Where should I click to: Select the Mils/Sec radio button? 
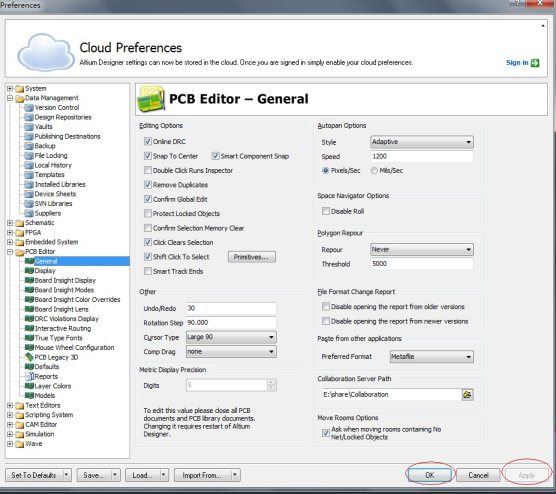coord(374,171)
